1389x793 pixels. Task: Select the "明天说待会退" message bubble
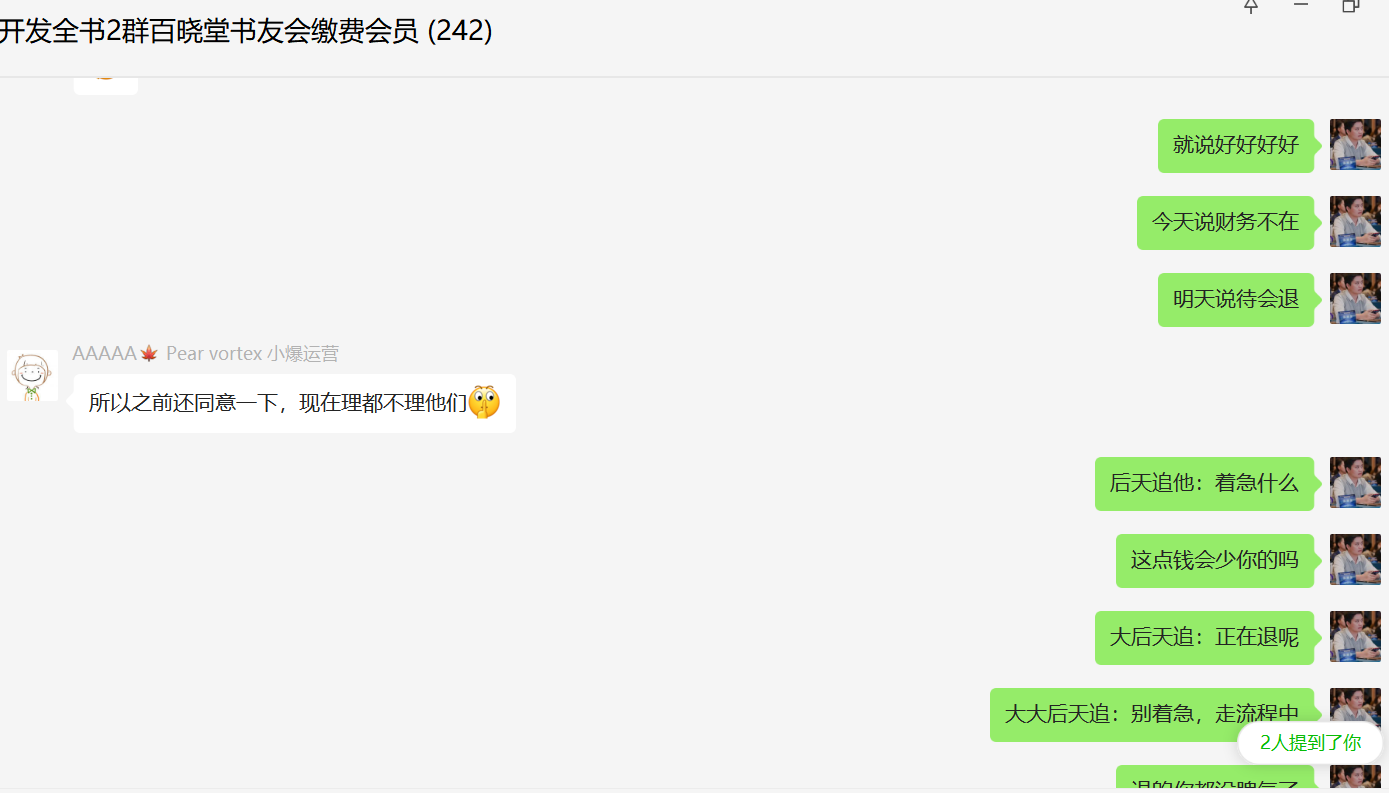[1236, 299]
